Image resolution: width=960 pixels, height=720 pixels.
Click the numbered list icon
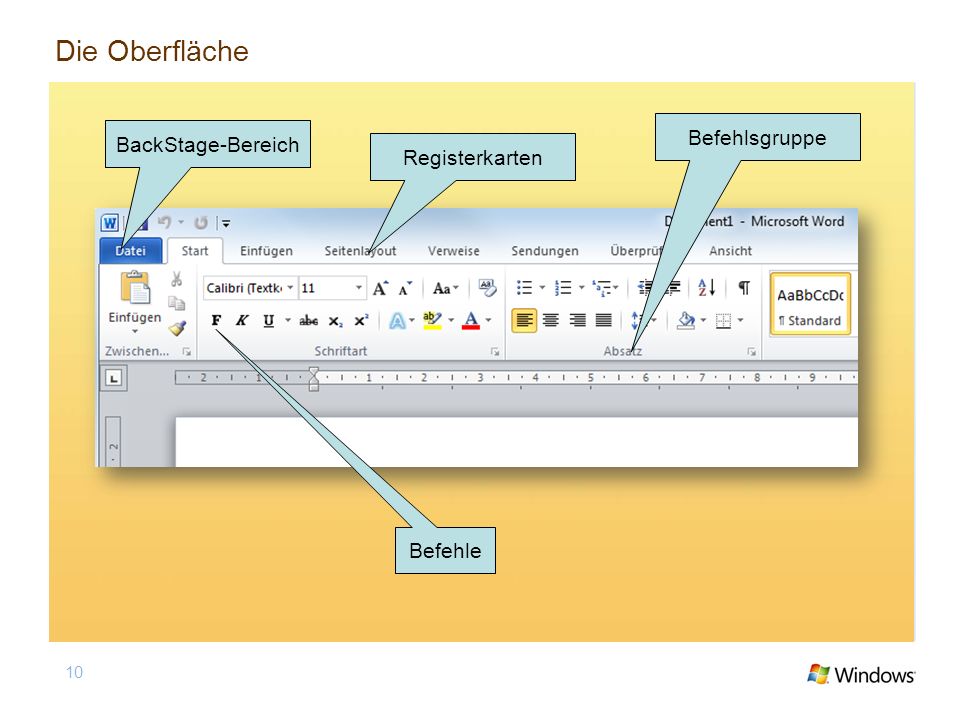pyautogui.click(x=563, y=288)
